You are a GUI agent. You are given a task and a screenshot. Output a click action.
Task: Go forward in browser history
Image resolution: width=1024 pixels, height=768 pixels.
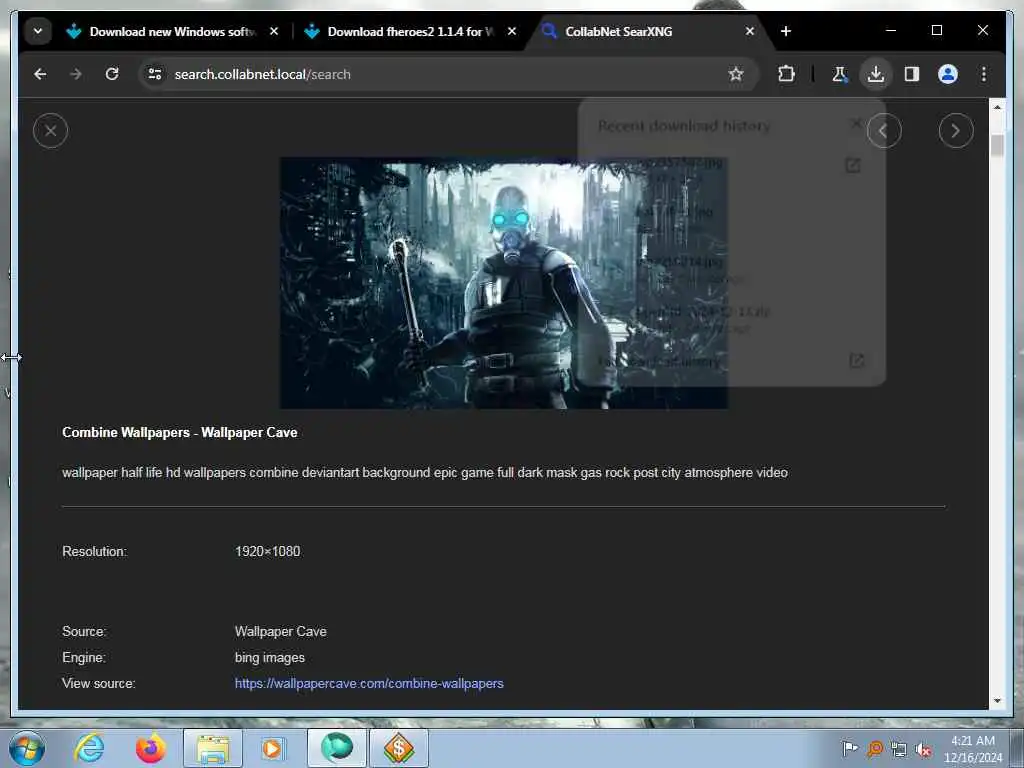click(x=76, y=74)
